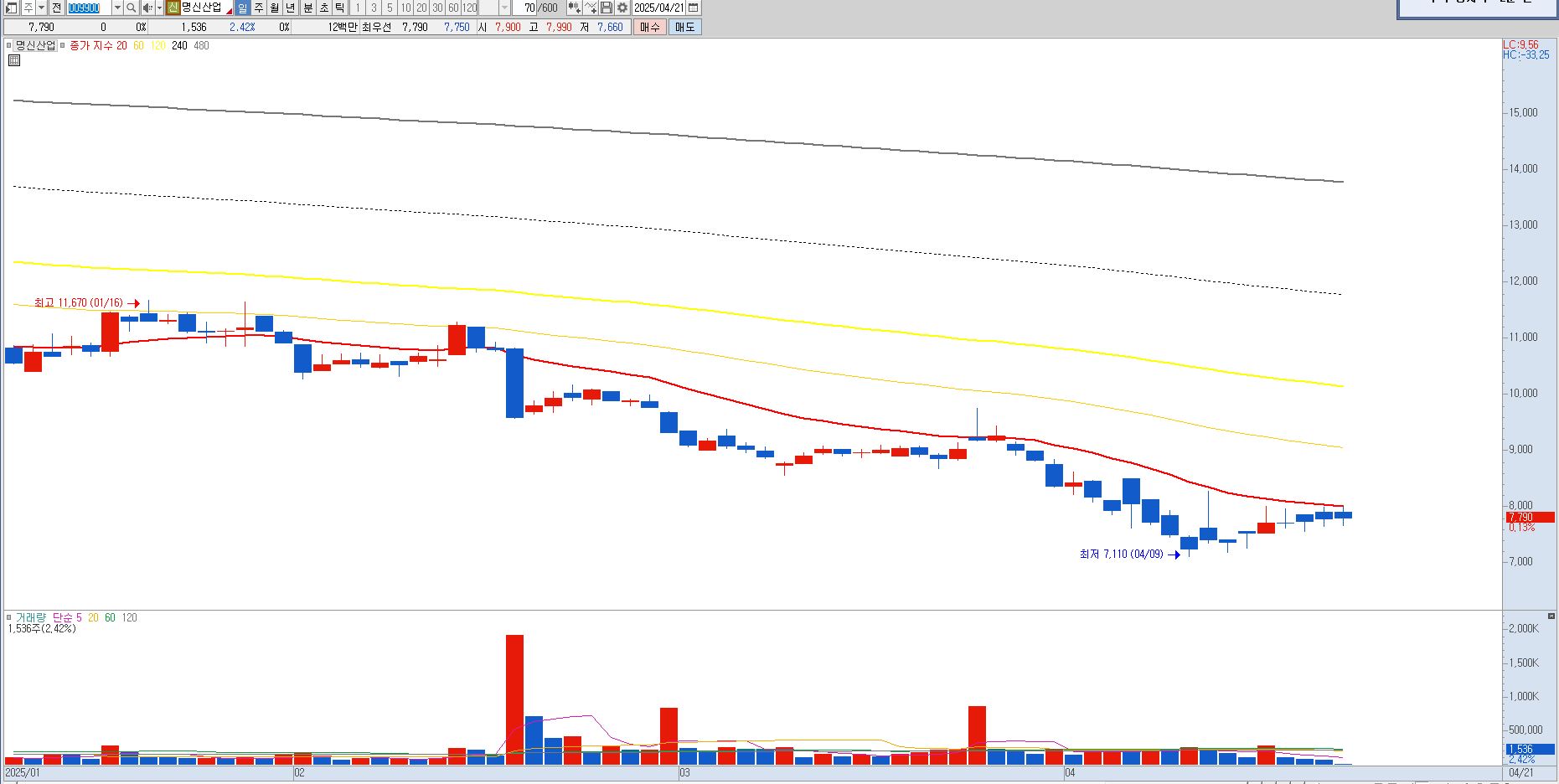Select interval 5 button
The width and height of the screenshot is (1559, 784).
tap(390, 8)
